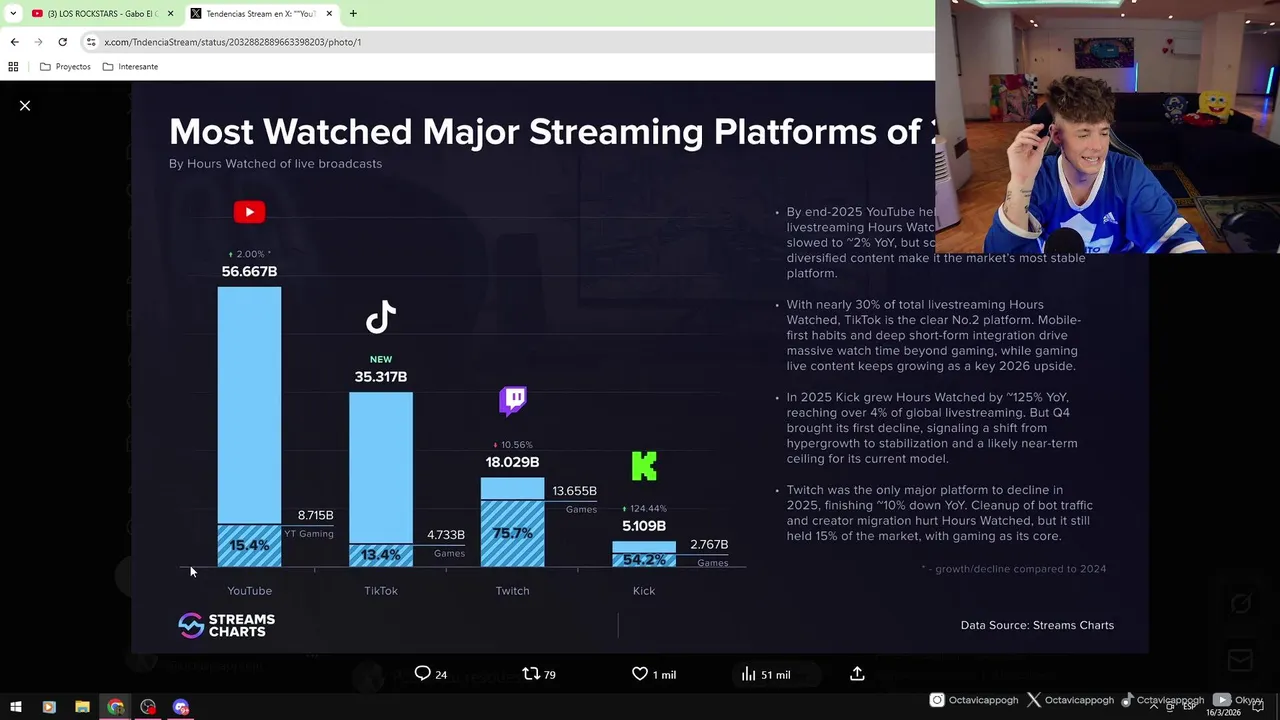Open File Explorer from the taskbar
Screen dimensions: 1280x720
point(82,707)
